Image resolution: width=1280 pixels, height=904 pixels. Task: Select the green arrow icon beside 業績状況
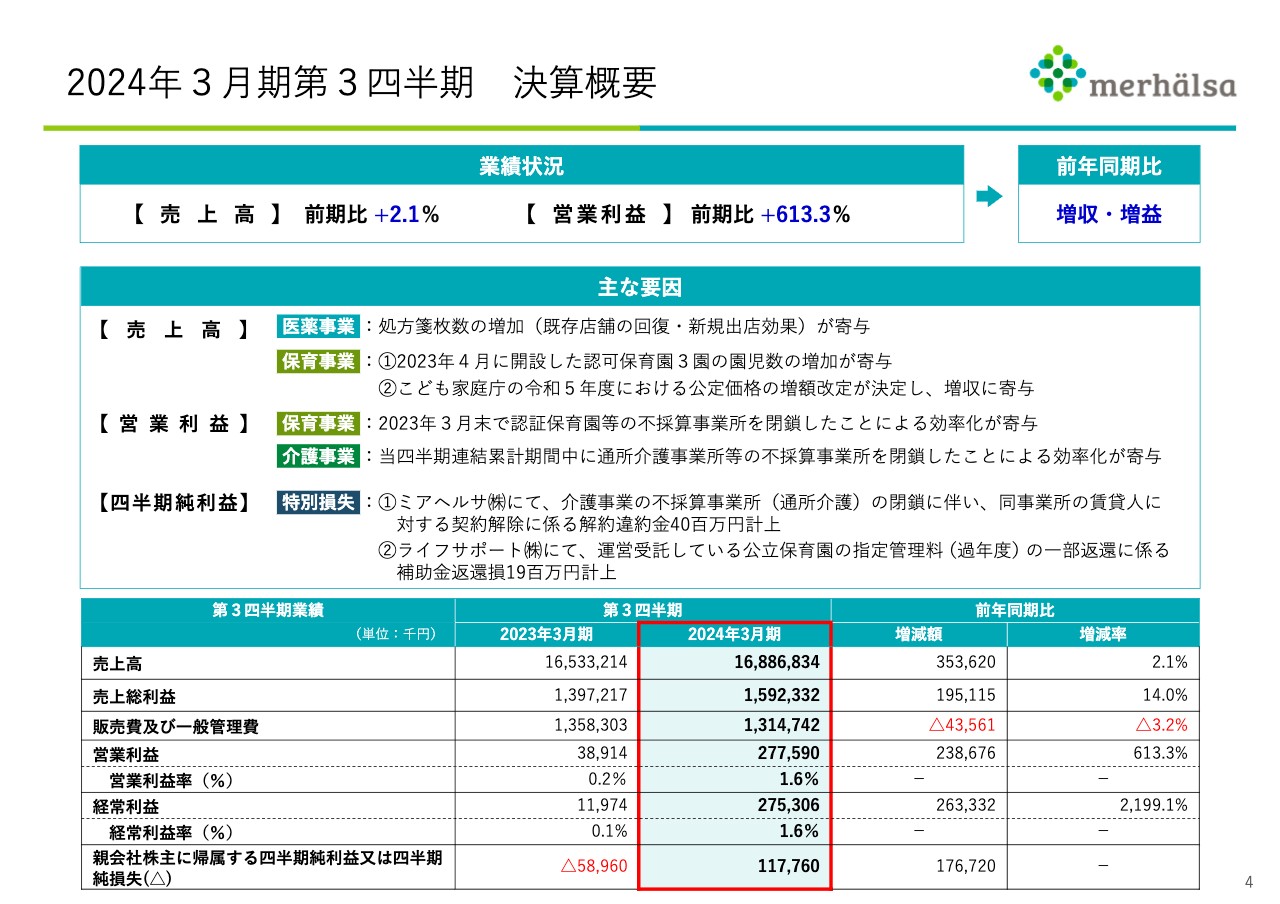pyautogui.click(x=988, y=198)
